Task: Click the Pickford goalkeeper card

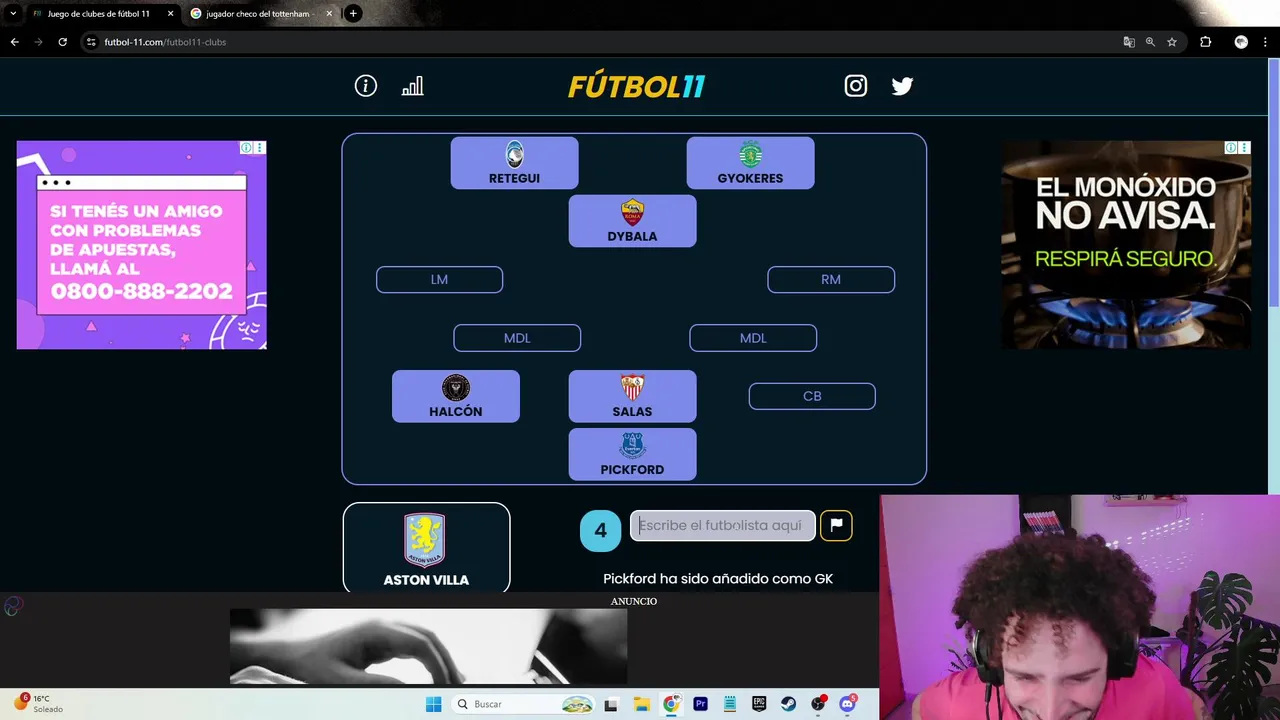Action: pos(632,454)
